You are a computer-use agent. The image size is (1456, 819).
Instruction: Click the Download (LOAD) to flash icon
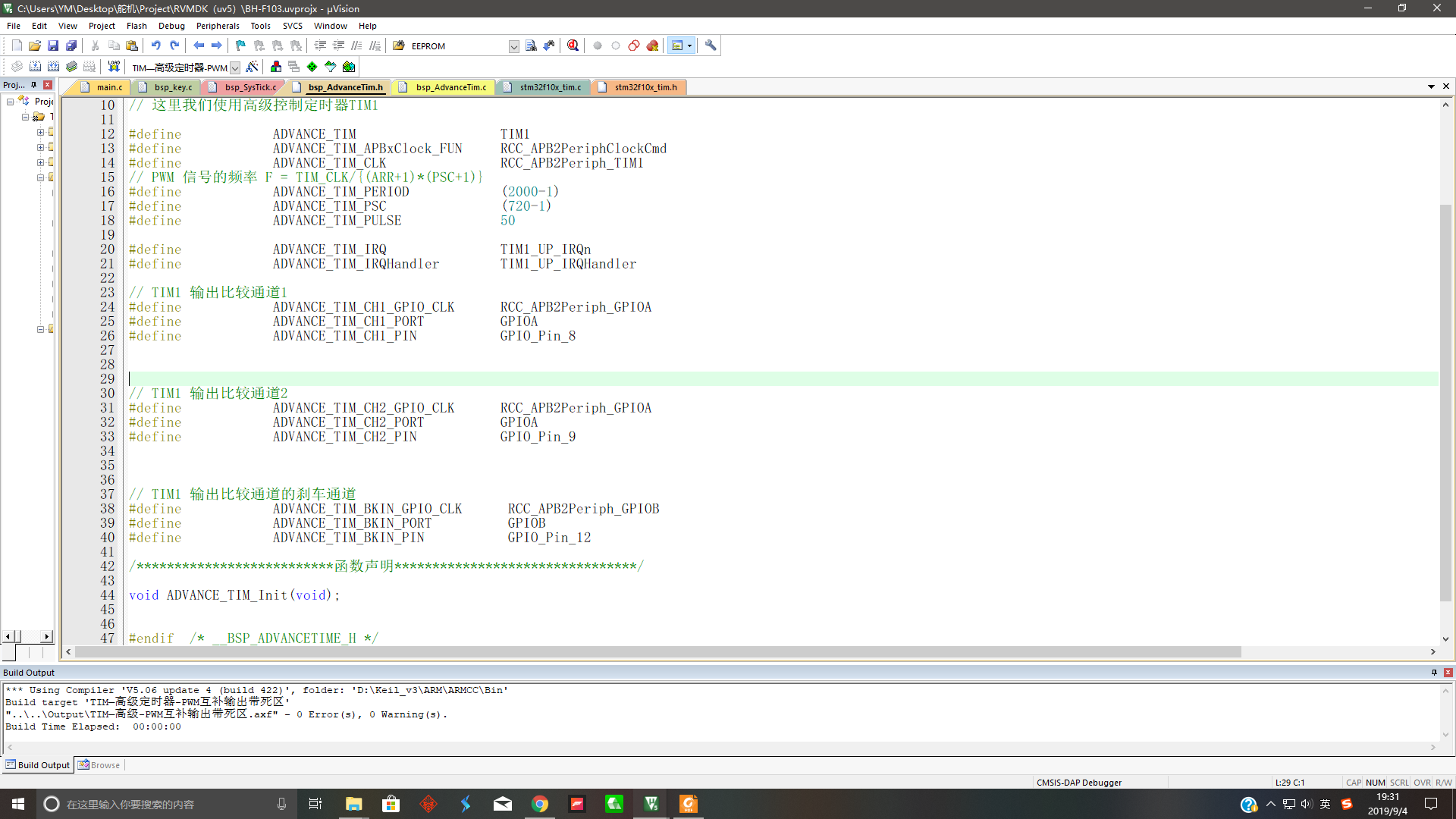[114, 67]
